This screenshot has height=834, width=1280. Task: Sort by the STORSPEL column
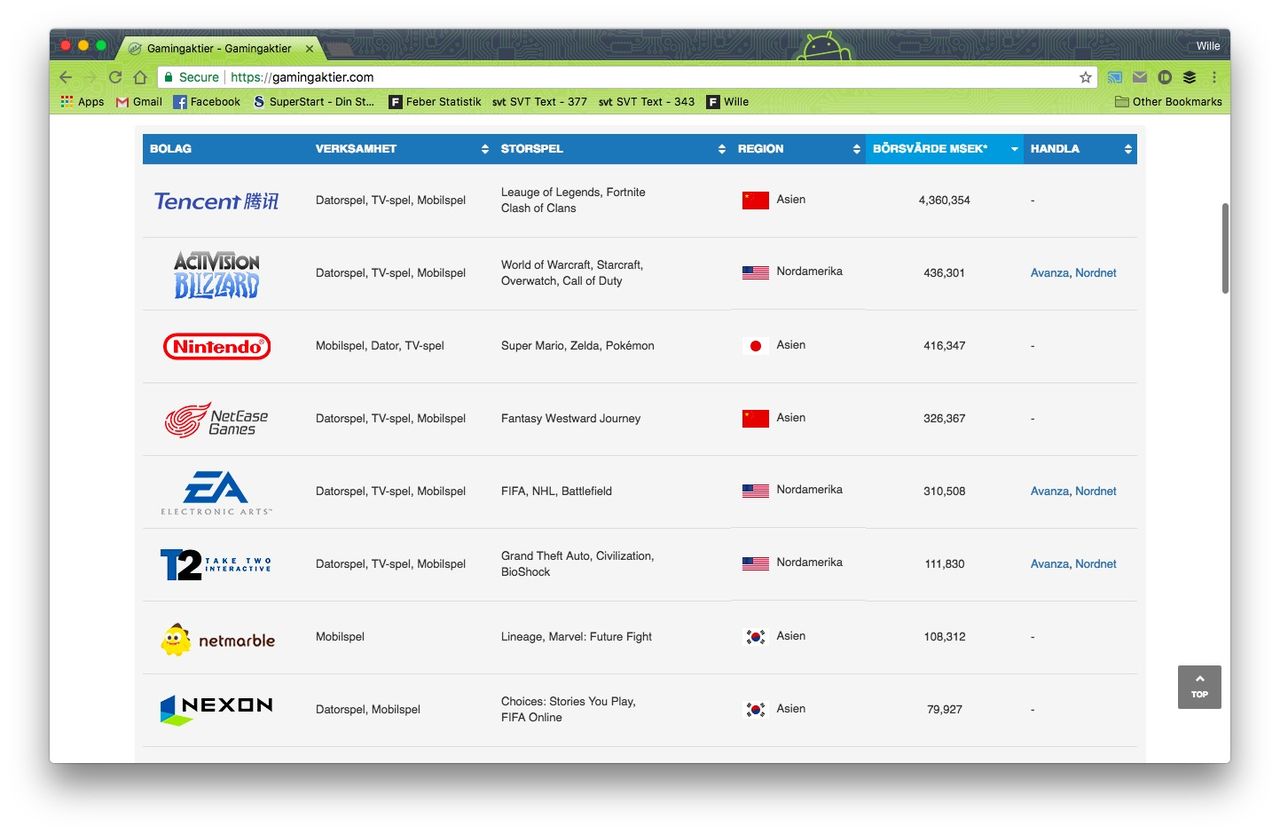[612, 149]
